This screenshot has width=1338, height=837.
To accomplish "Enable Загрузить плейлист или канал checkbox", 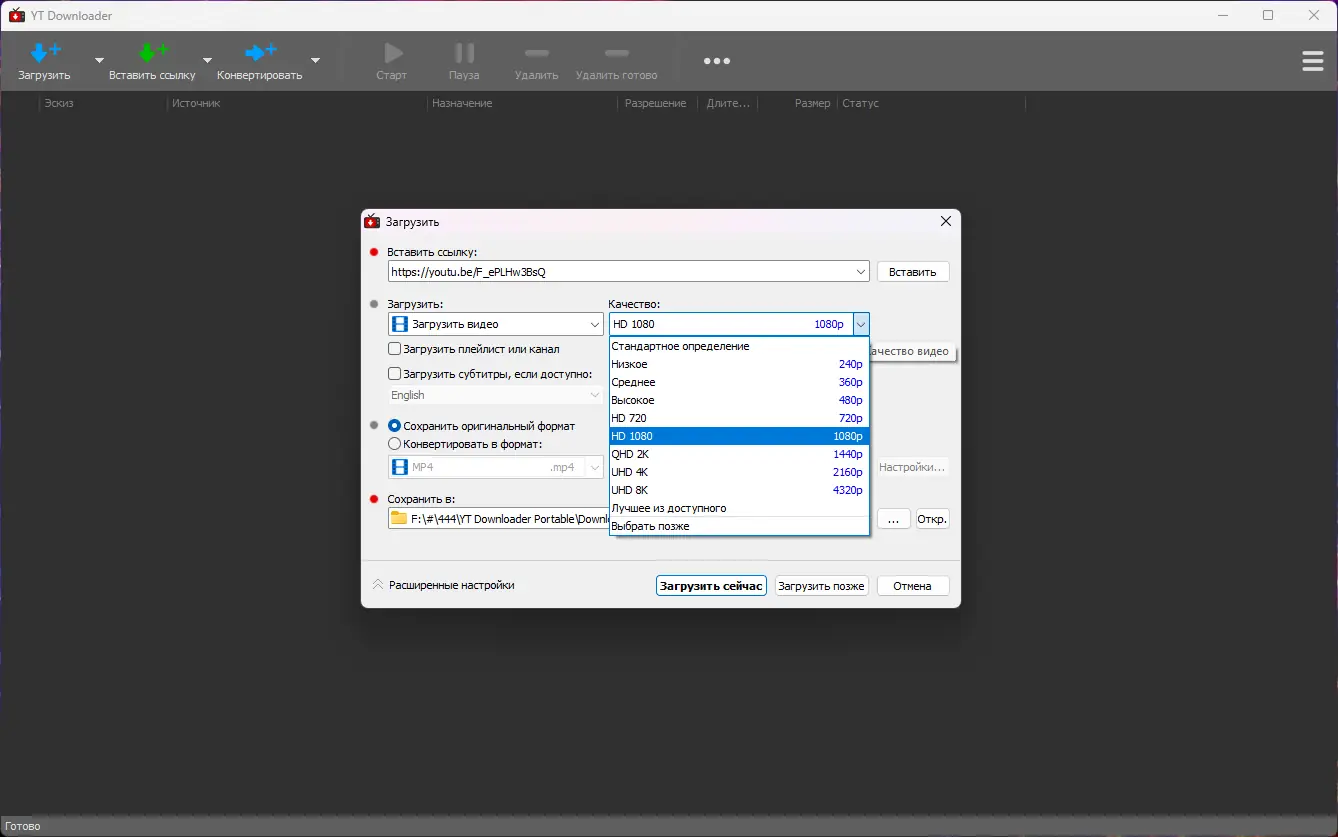I will pos(395,349).
